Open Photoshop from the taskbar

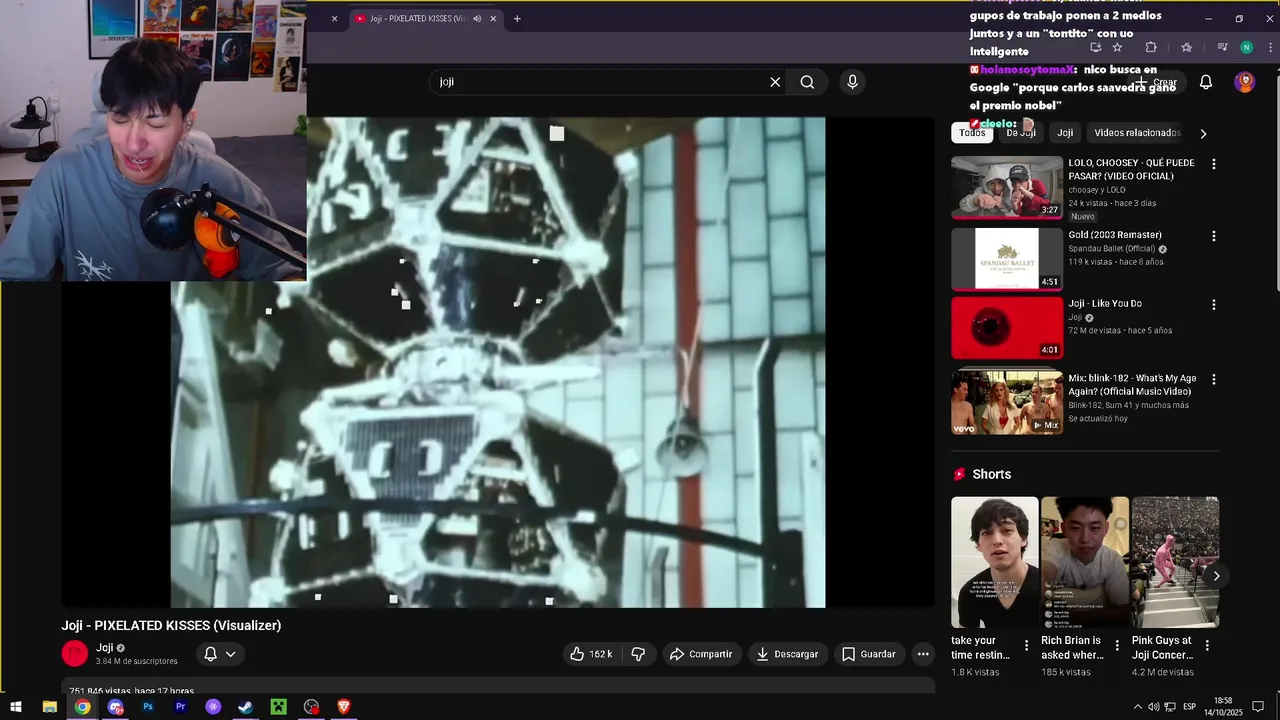(148, 707)
